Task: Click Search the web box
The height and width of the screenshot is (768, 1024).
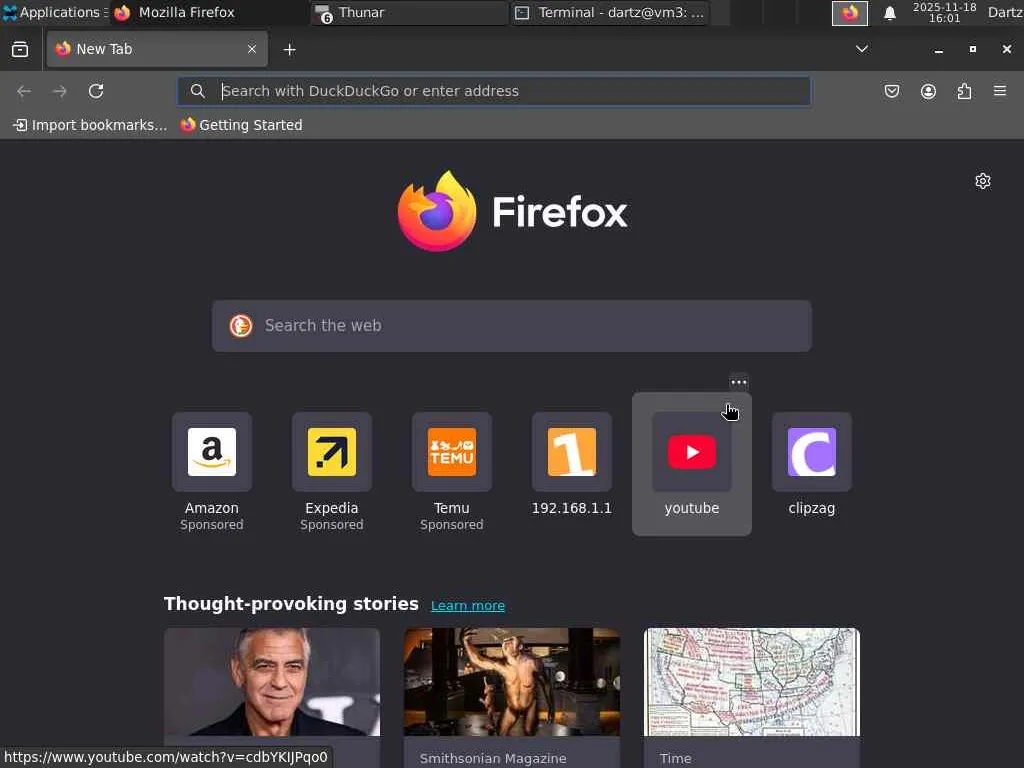Action: tap(511, 326)
